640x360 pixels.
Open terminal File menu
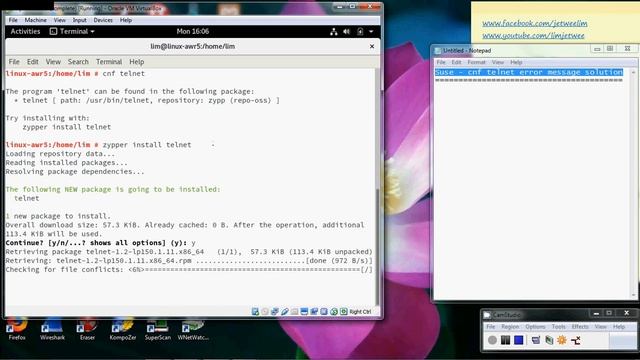(x=14, y=62)
